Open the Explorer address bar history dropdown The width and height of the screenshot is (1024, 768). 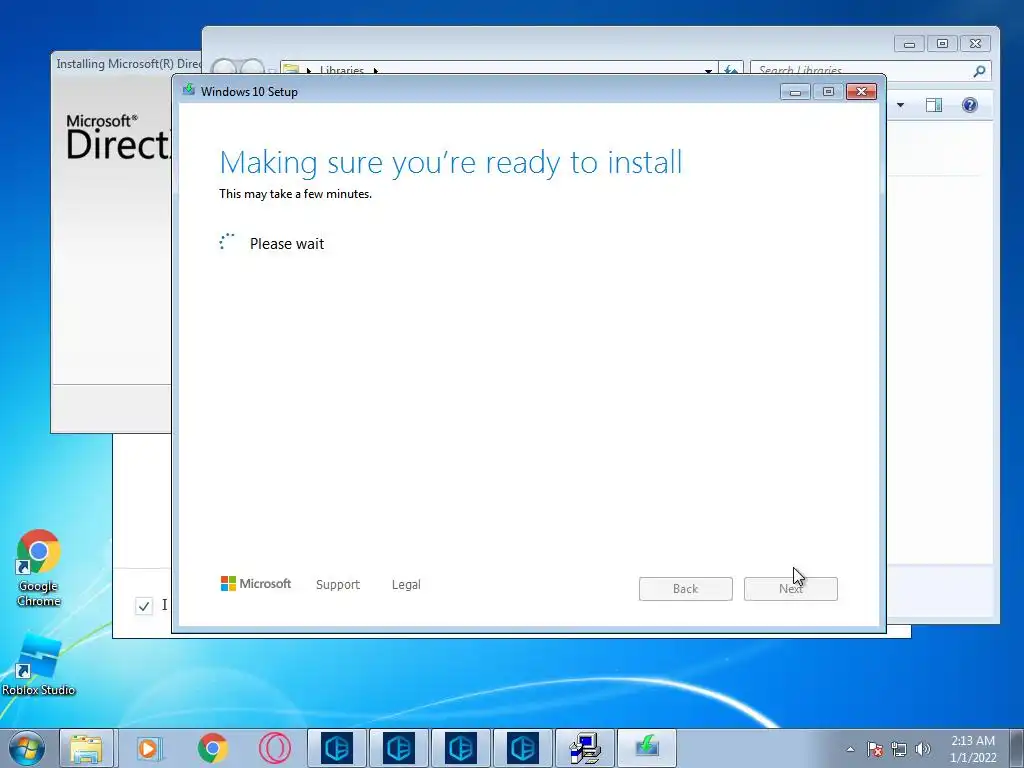(708, 70)
